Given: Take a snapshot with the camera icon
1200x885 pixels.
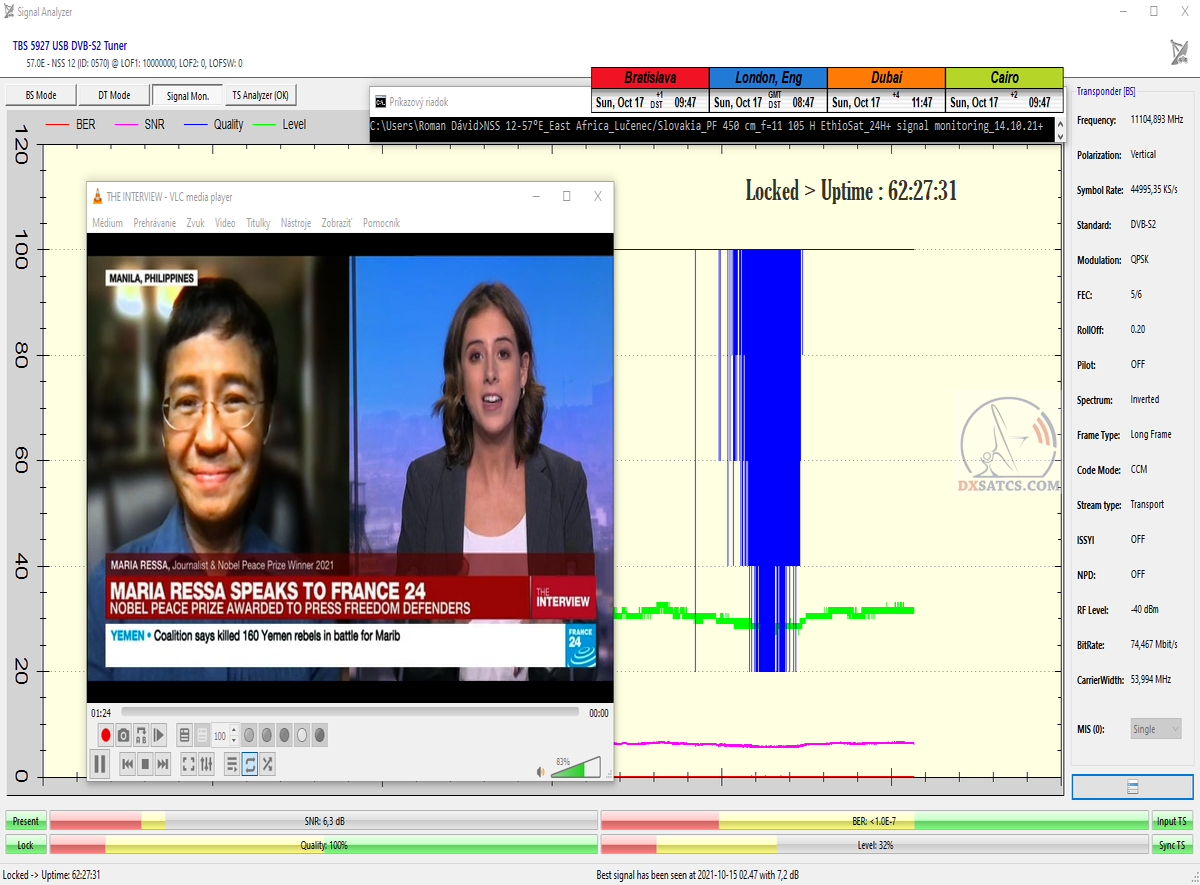Looking at the screenshot, I should click(x=123, y=736).
